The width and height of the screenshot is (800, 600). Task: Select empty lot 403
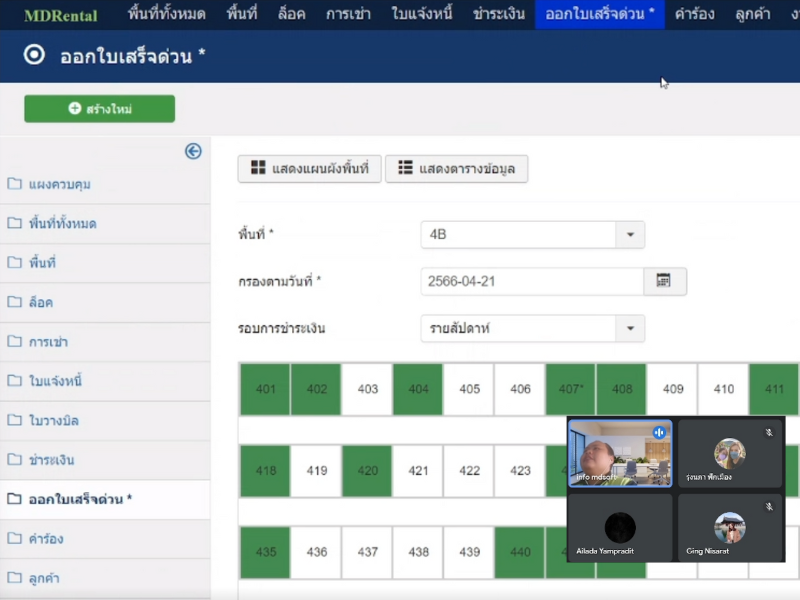click(367, 389)
